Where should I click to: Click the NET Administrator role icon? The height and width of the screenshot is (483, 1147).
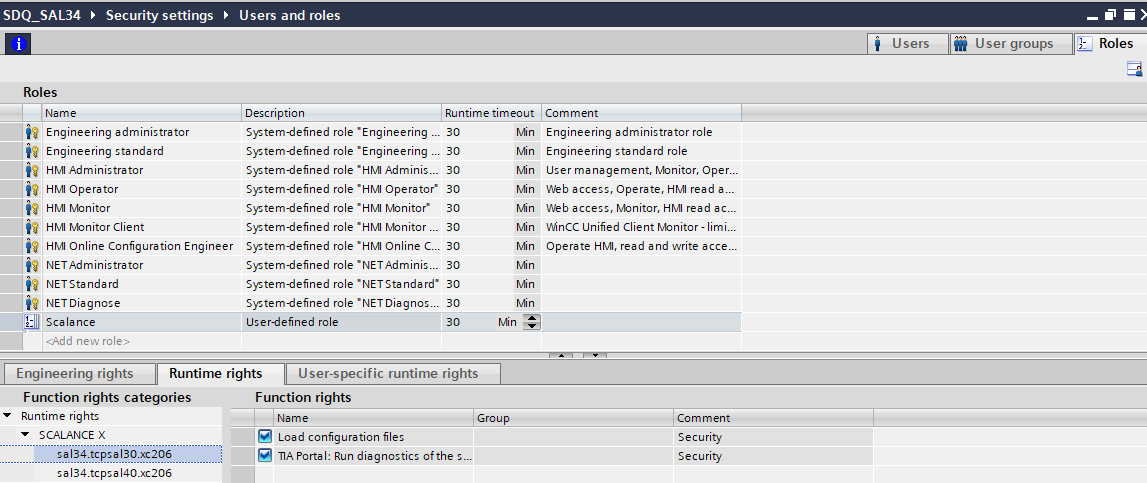tap(32, 265)
